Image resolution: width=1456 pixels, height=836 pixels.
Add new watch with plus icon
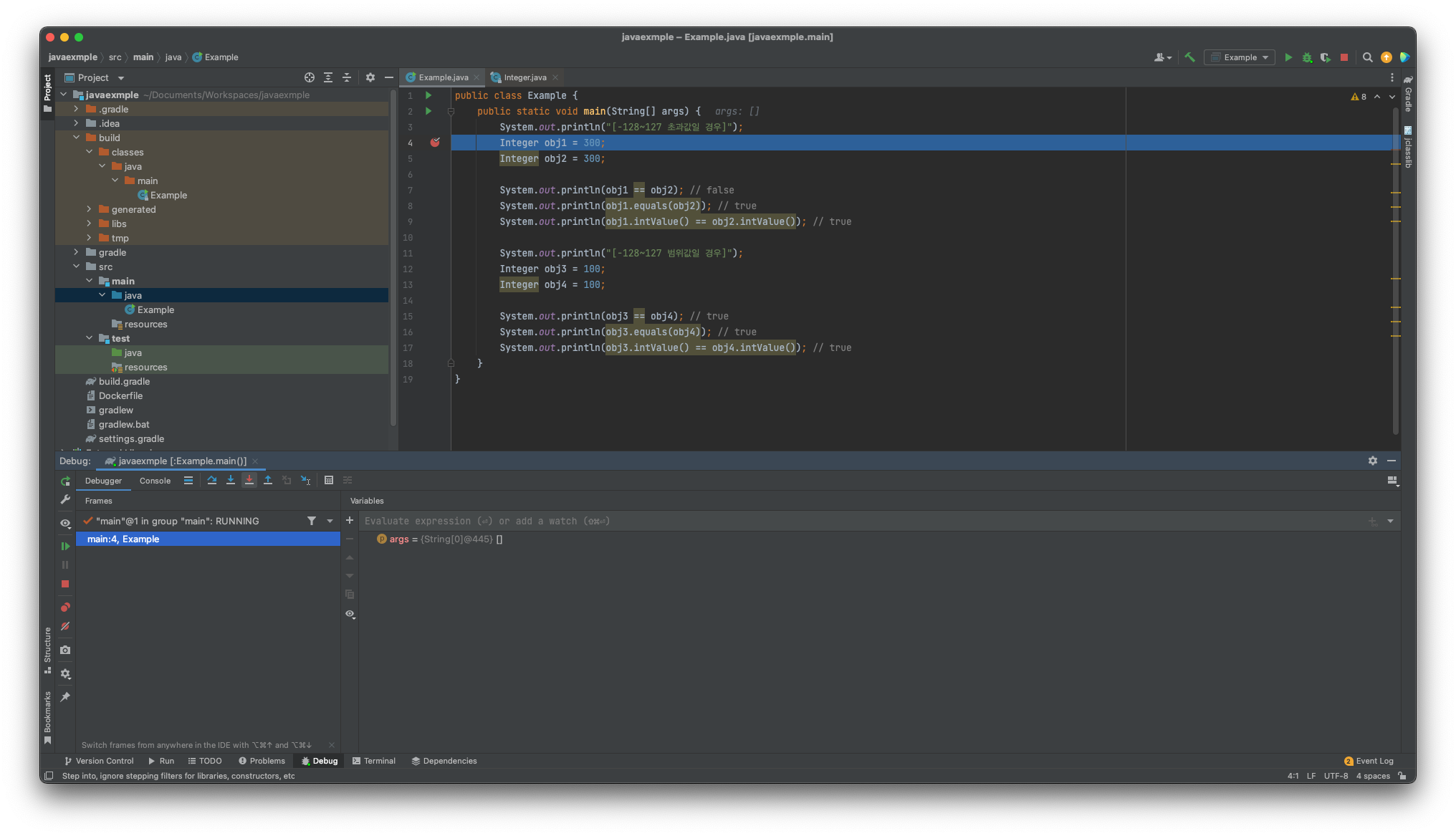[350, 521]
